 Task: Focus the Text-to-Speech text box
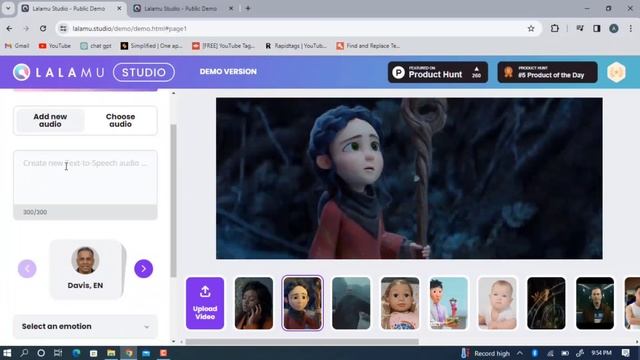tap(85, 178)
